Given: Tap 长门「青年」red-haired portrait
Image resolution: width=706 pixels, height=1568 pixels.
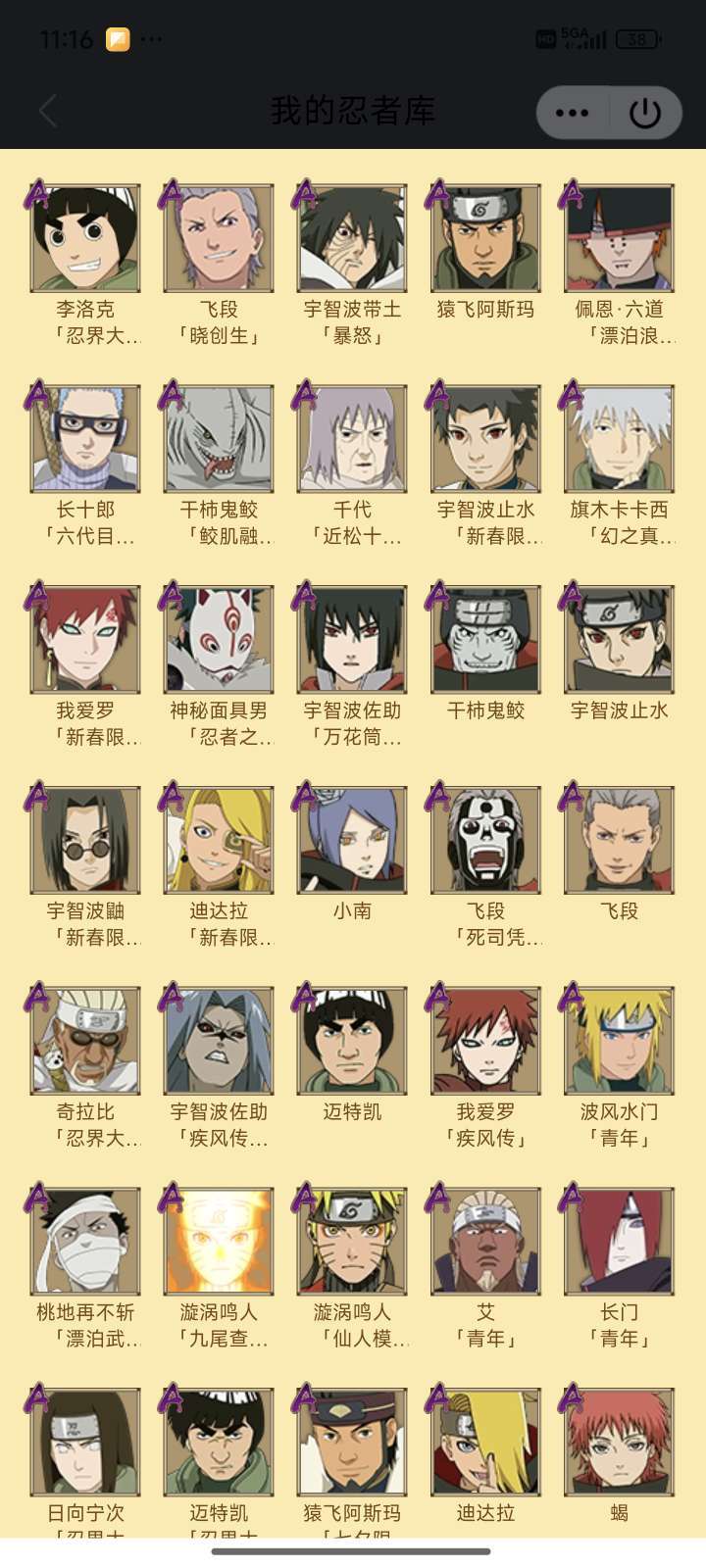Looking at the screenshot, I should 619,1241.
